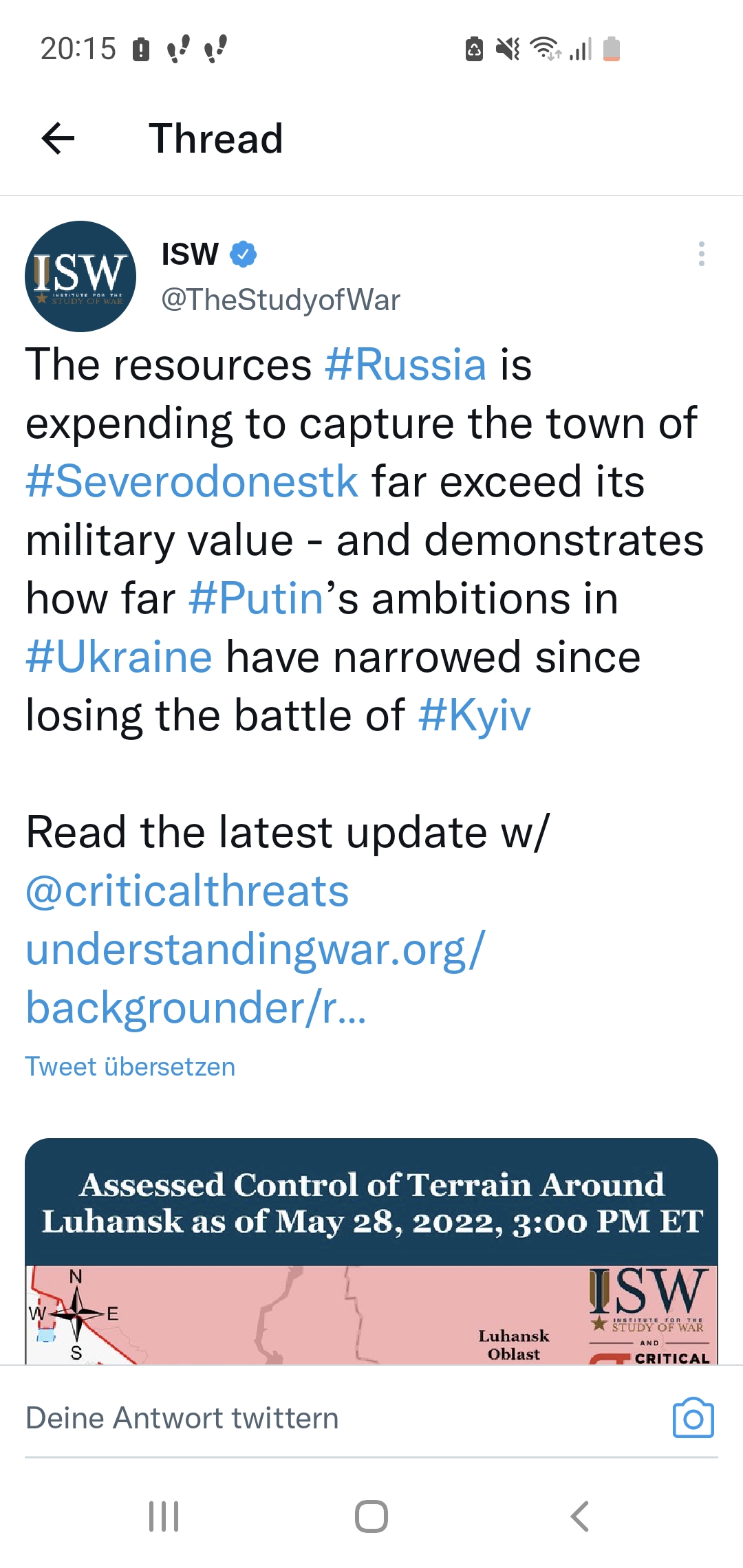Tap the blue verified badge next to ISW
743x1568 pixels.
pyautogui.click(x=243, y=254)
